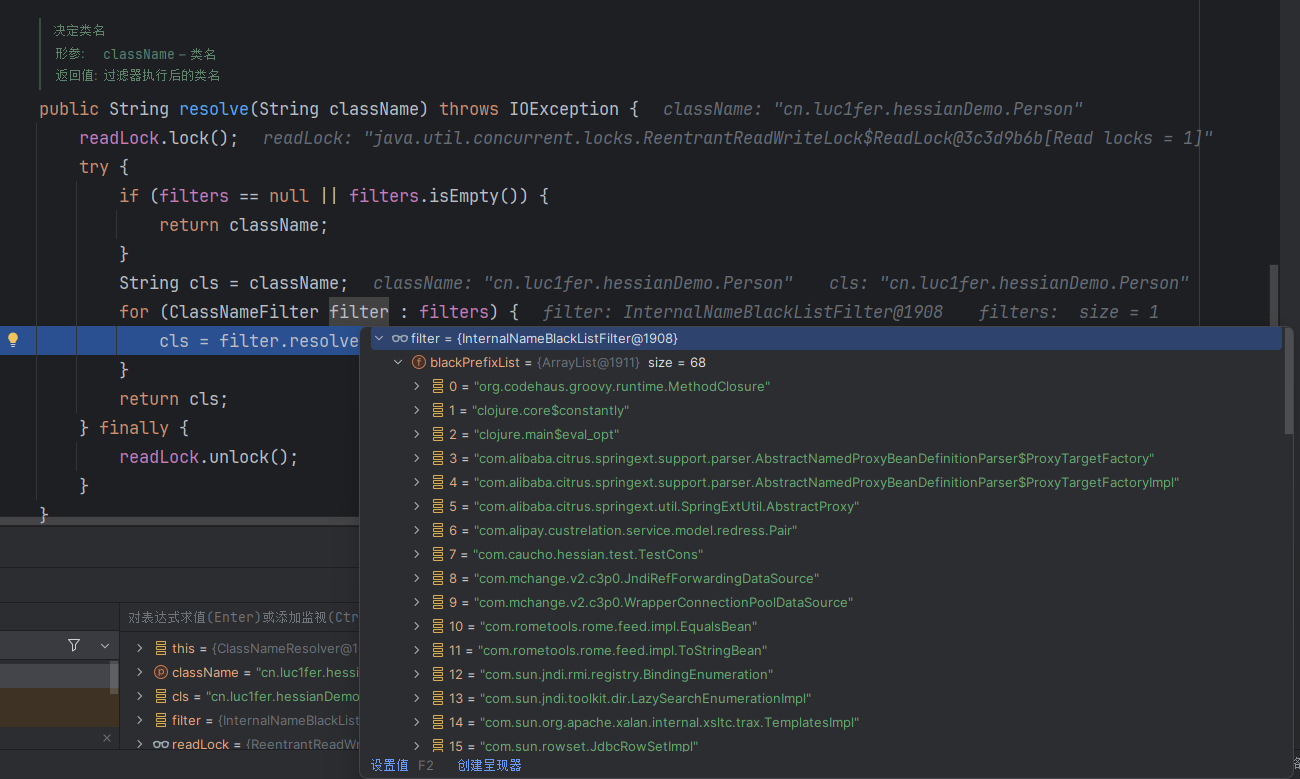Click inline hint 'filters: size = 1'
Viewport: 1300px width, 779px height.
[1068, 312]
